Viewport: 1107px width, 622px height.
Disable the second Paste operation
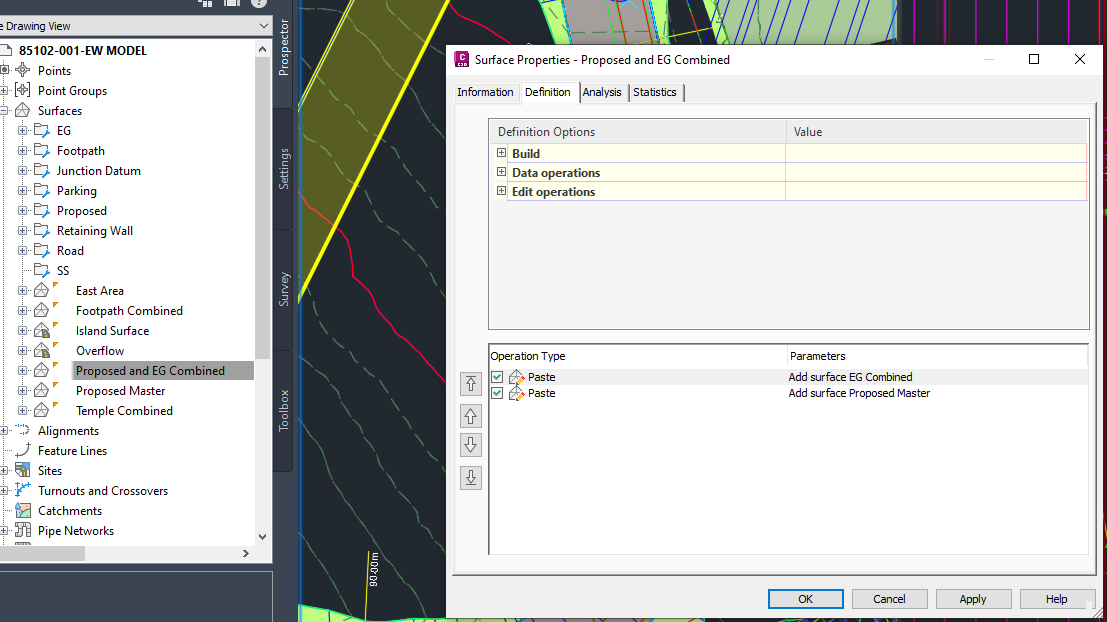coord(497,393)
